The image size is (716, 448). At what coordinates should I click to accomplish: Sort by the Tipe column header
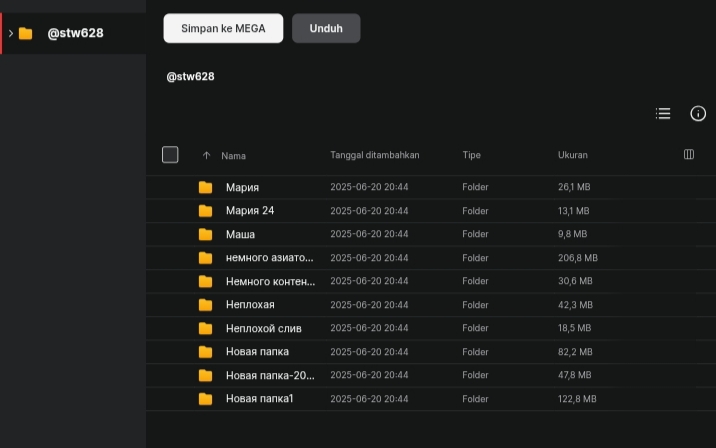pos(471,155)
